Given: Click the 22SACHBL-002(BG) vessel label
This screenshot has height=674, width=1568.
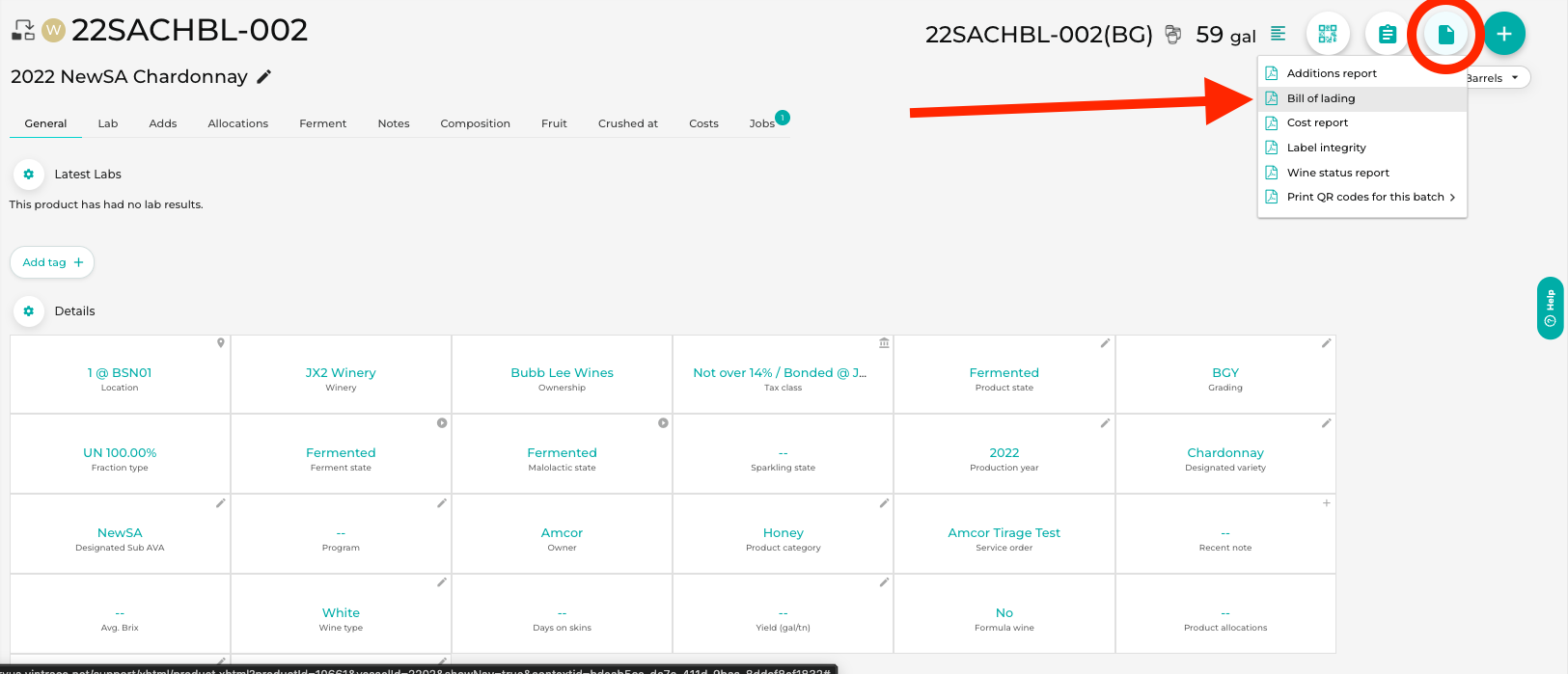Looking at the screenshot, I should 1039,35.
